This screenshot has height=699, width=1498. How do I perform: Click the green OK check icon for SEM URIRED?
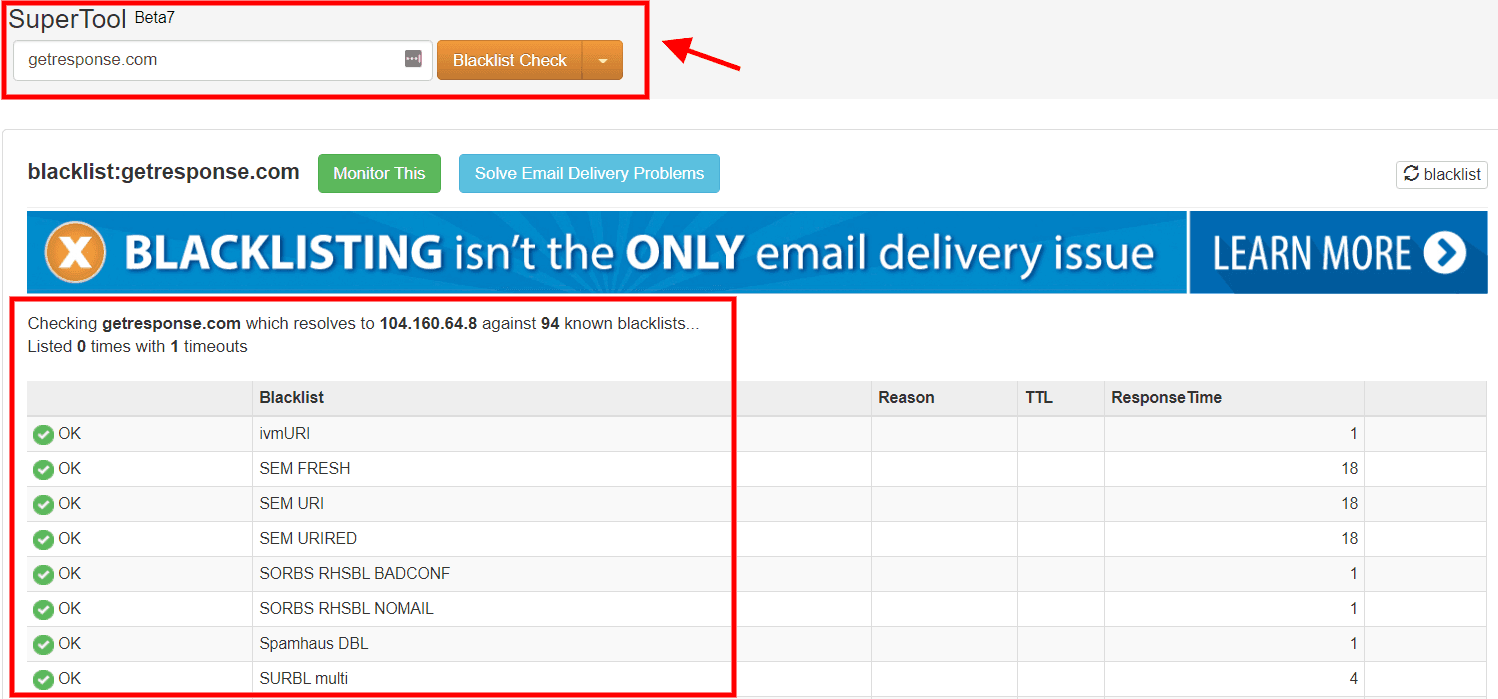click(x=43, y=539)
